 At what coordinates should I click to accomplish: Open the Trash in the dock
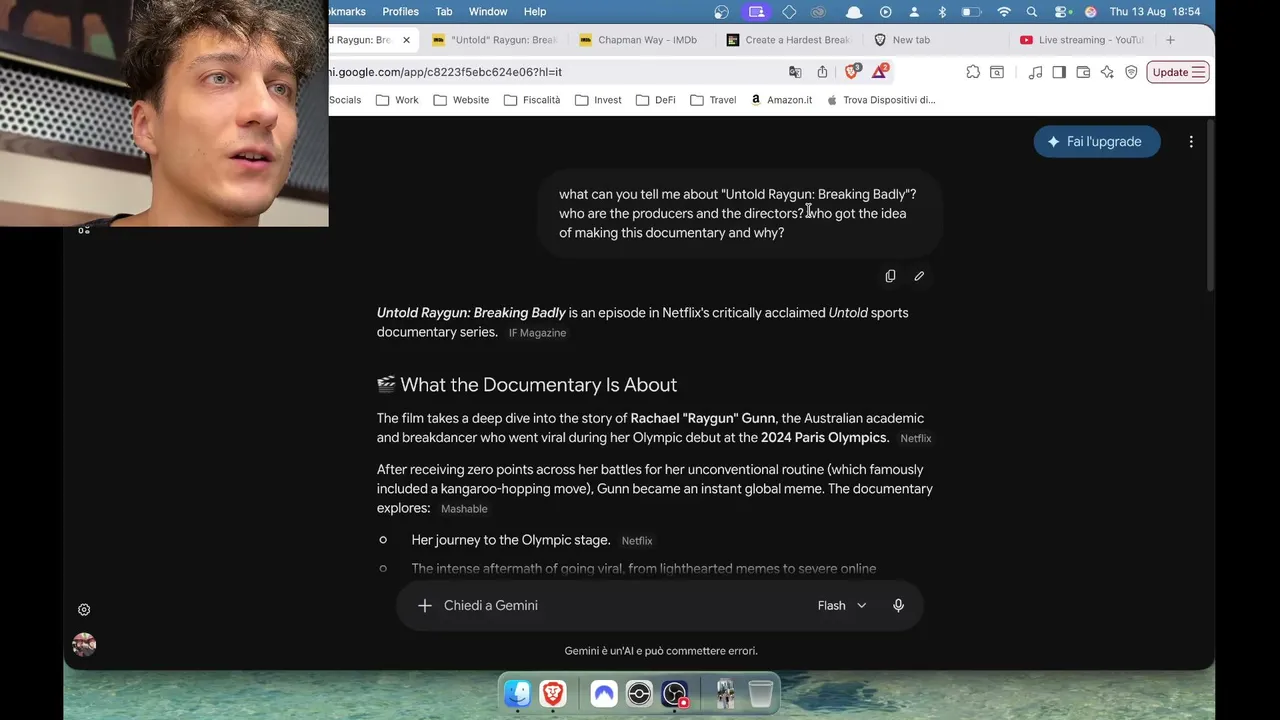(x=761, y=693)
